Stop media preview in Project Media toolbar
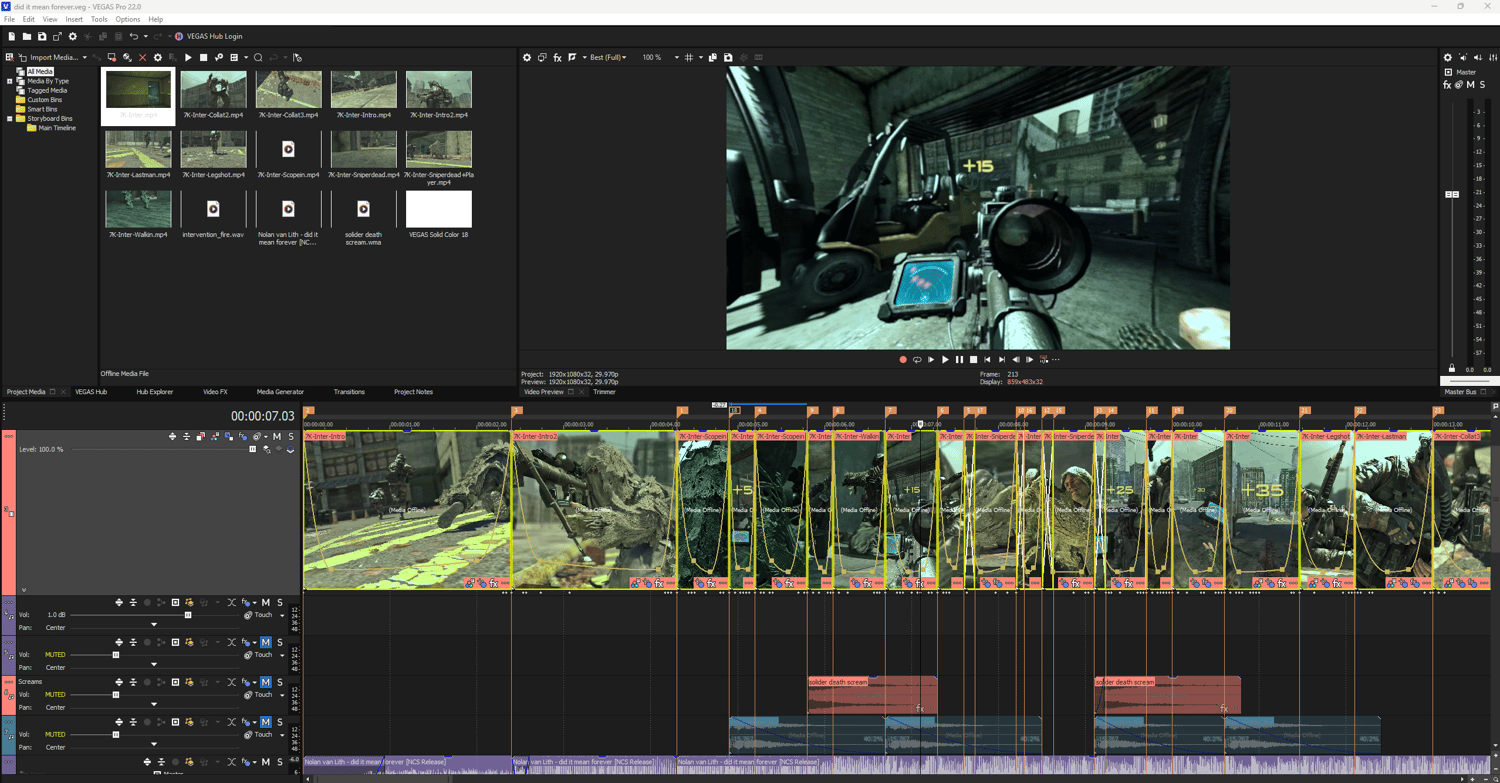 coord(203,58)
